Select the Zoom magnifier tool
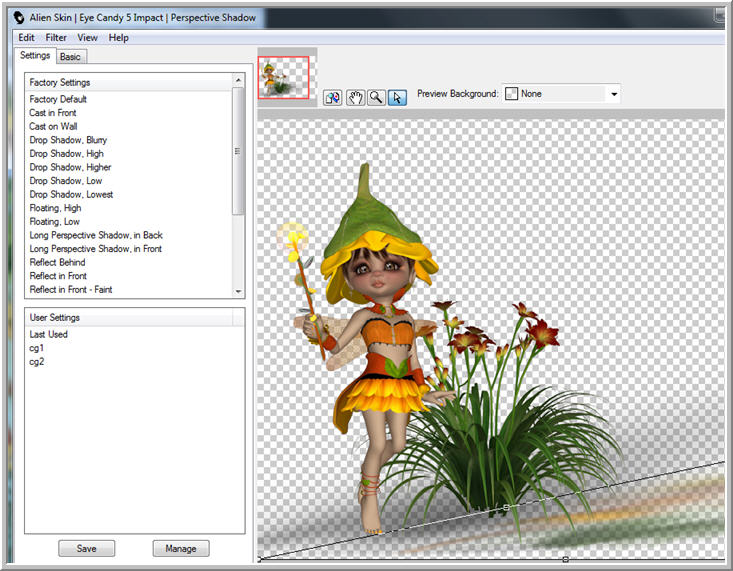This screenshot has width=733, height=571. [x=376, y=98]
